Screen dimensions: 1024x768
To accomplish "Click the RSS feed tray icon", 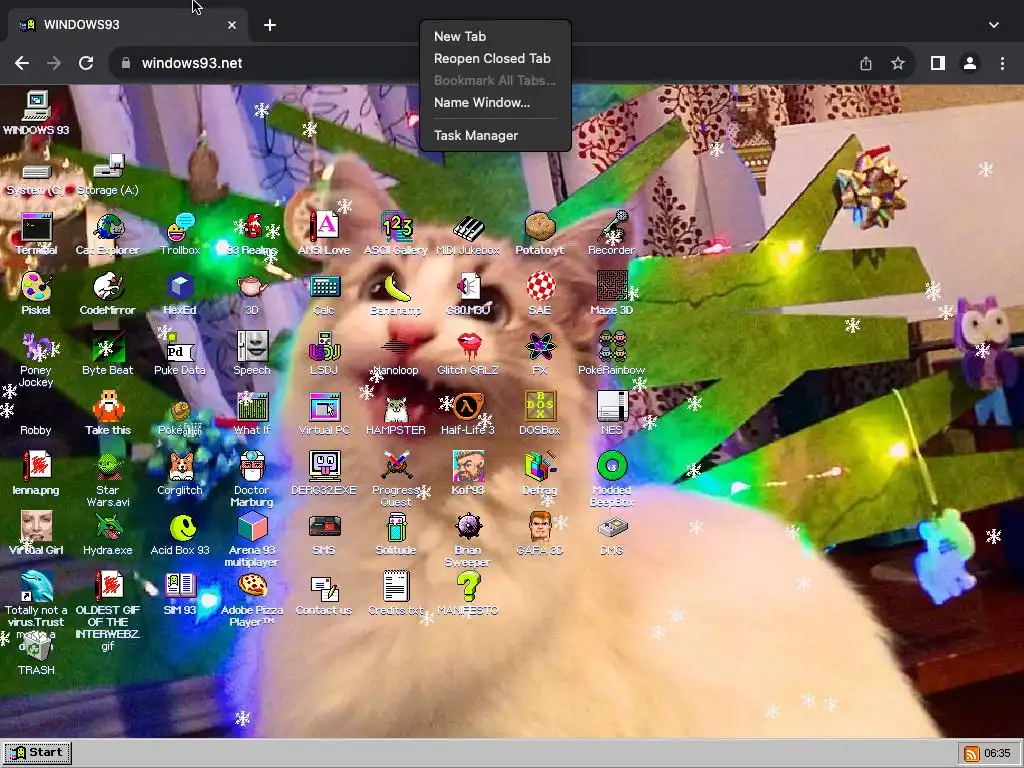I will point(971,754).
